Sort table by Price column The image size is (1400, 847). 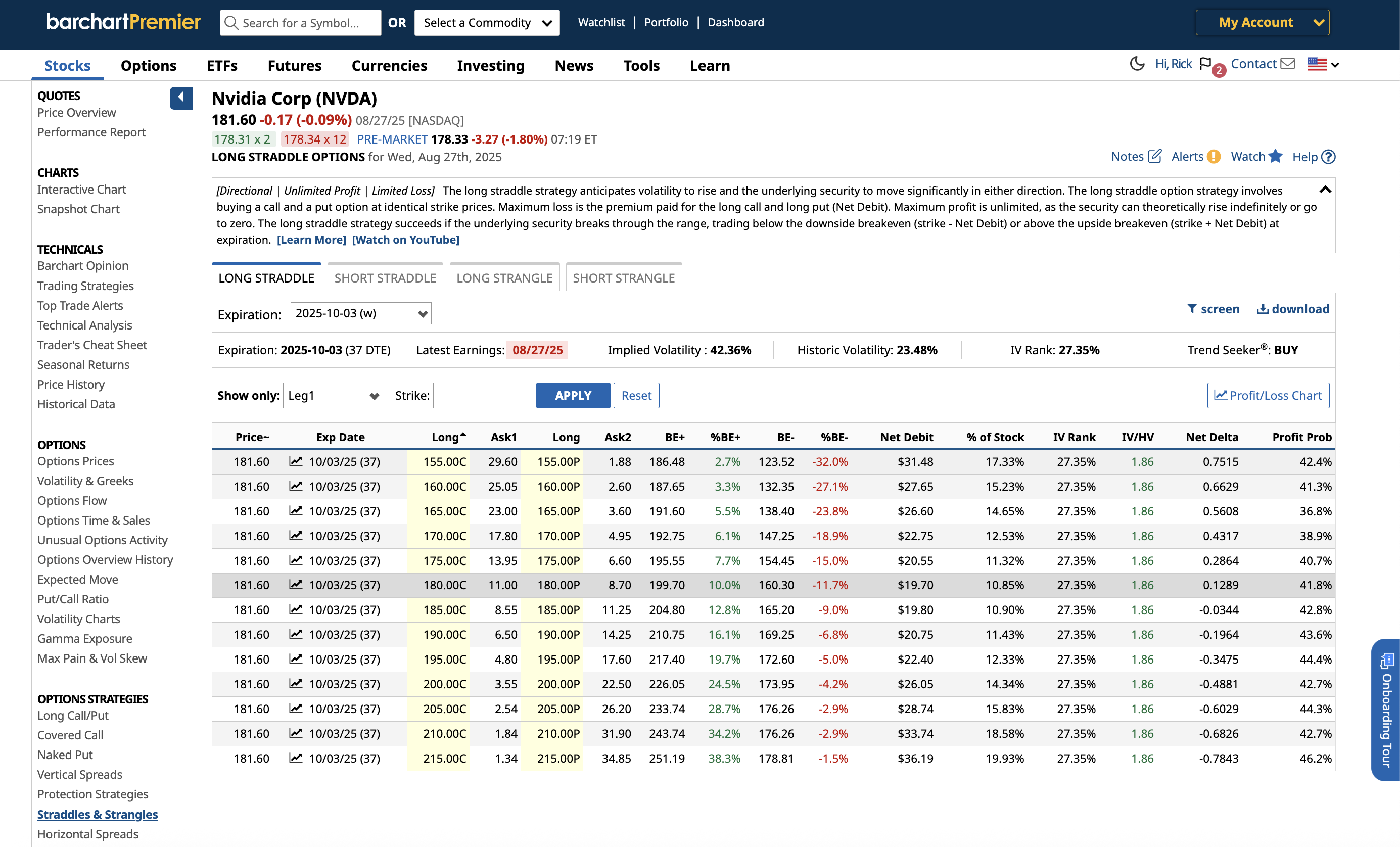252,437
